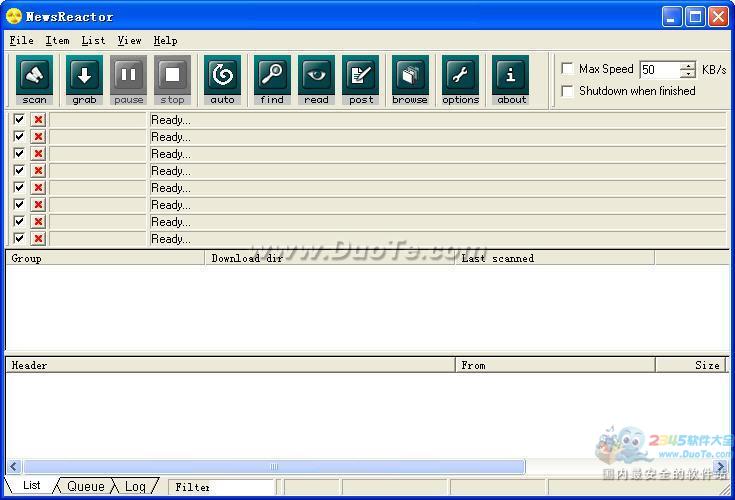Open the browse files icon

pos(410,80)
